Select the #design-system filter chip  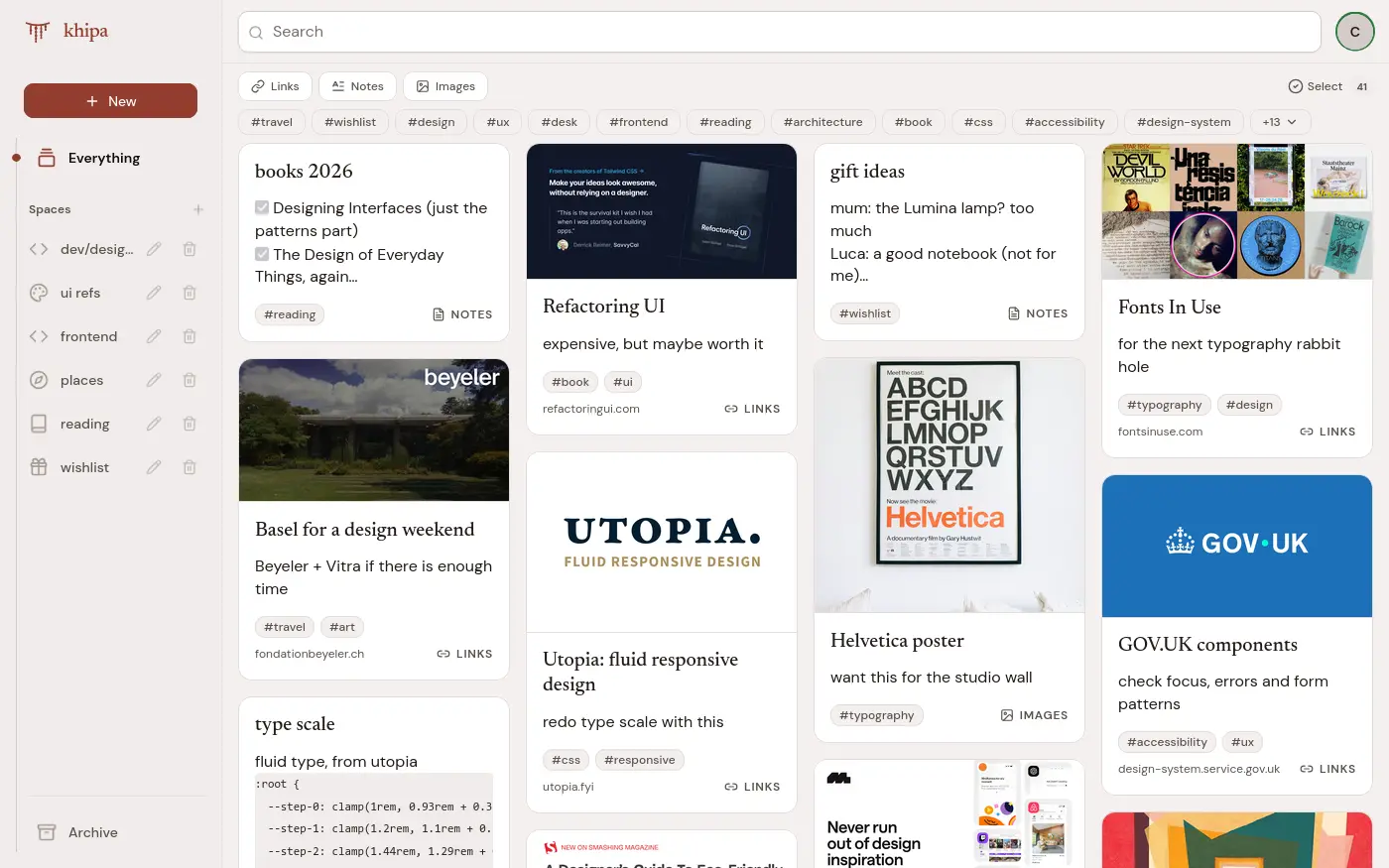point(1184,122)
